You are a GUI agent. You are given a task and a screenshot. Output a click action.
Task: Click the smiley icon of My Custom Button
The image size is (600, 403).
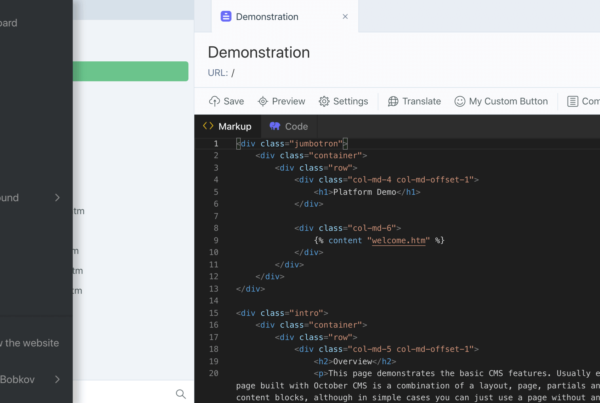coord(460,101)
